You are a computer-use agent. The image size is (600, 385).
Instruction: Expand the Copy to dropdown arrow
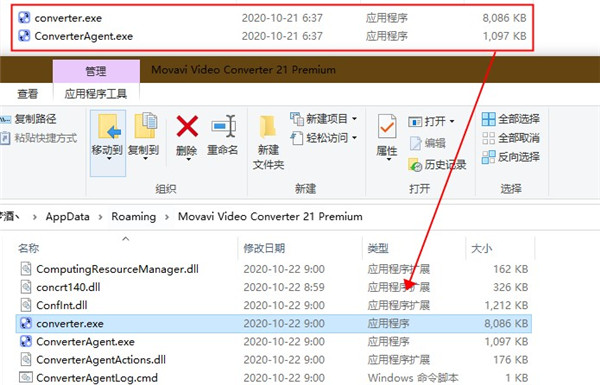[145, 158]
